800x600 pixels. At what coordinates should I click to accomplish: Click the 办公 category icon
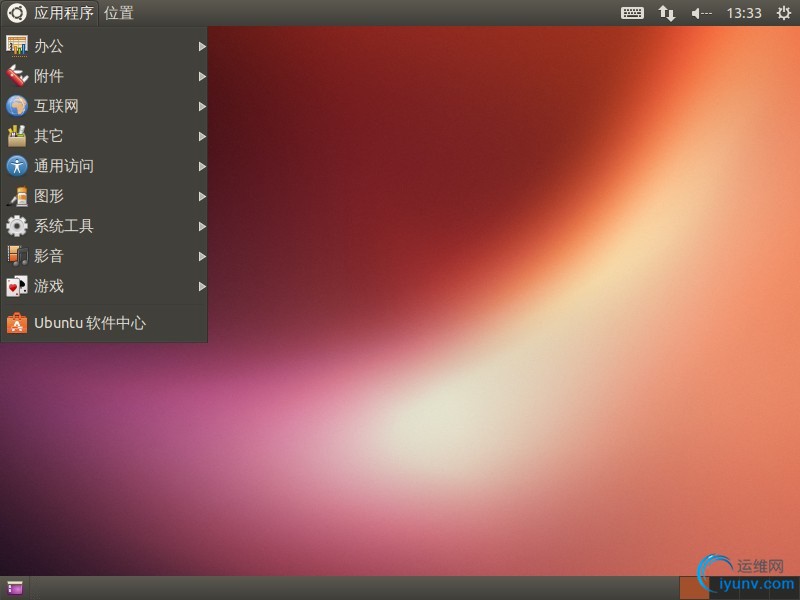click(x=17, y=46)
